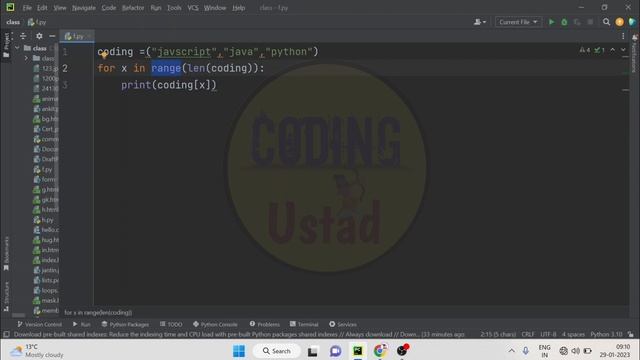Select f.py in the project tree

pos(43,169)
